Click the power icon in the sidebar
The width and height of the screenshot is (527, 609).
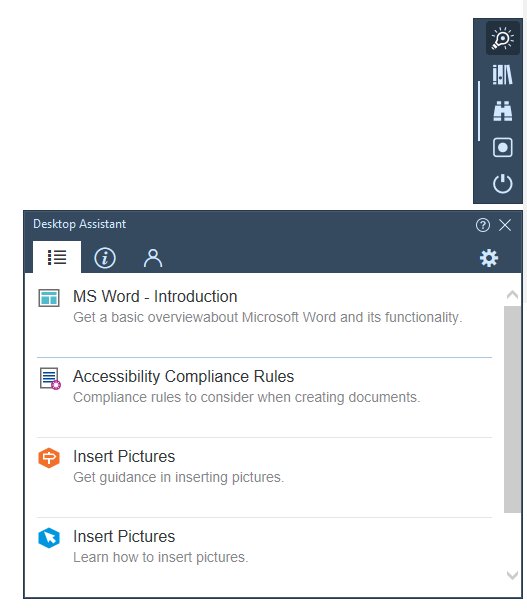pyautogui.click(x=503, y=183)
